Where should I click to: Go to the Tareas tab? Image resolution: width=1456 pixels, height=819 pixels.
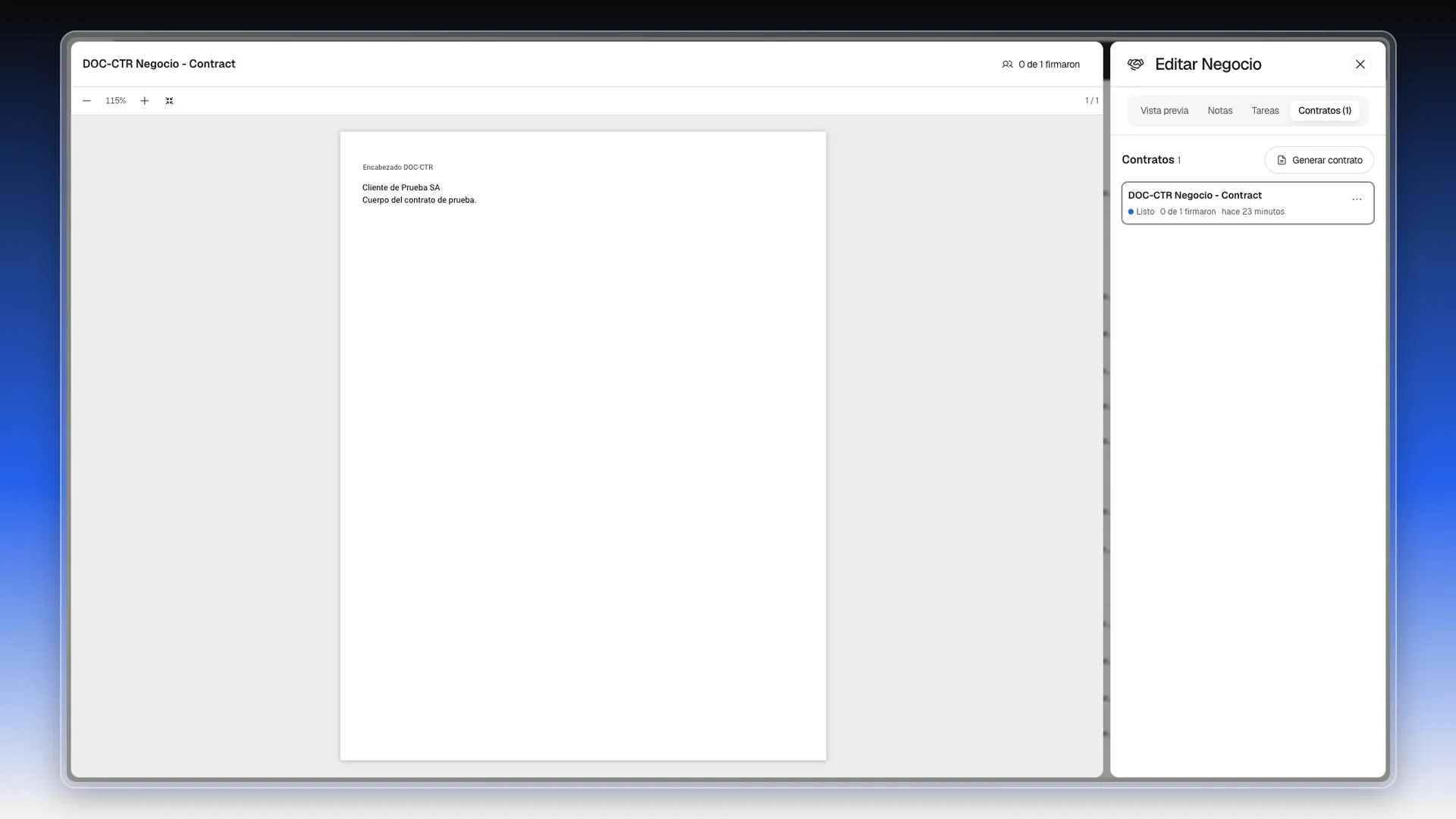point(1265,111)
